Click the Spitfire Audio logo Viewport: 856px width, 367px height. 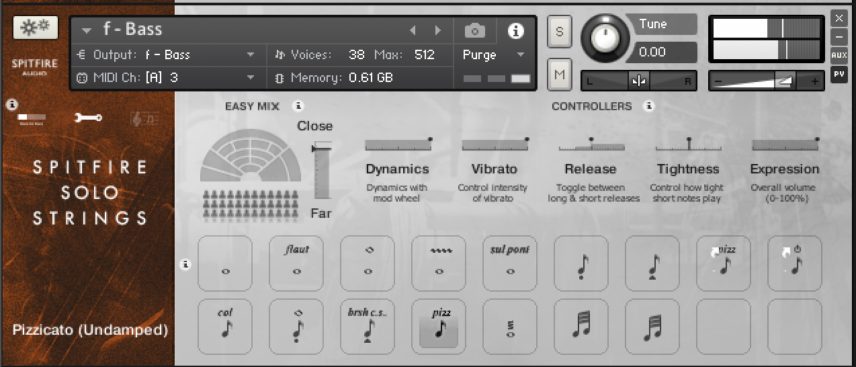34,67
